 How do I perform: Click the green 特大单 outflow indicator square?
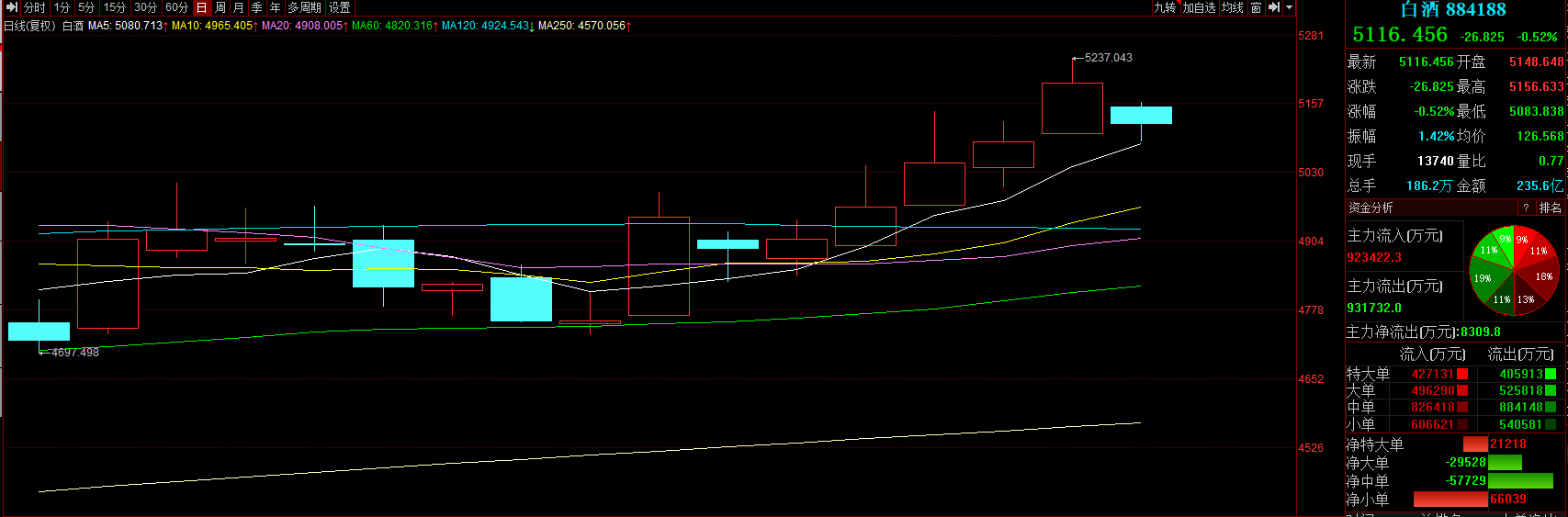[1551, 375]
